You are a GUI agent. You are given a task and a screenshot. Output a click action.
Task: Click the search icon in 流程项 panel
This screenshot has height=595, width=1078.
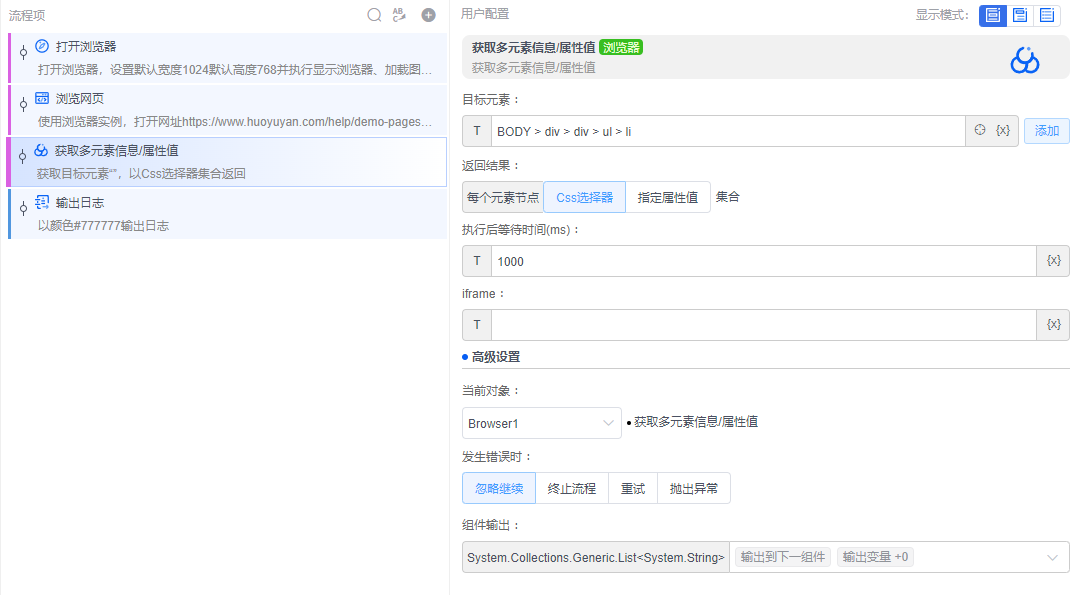pyautogui.click(x=374, y=14)
